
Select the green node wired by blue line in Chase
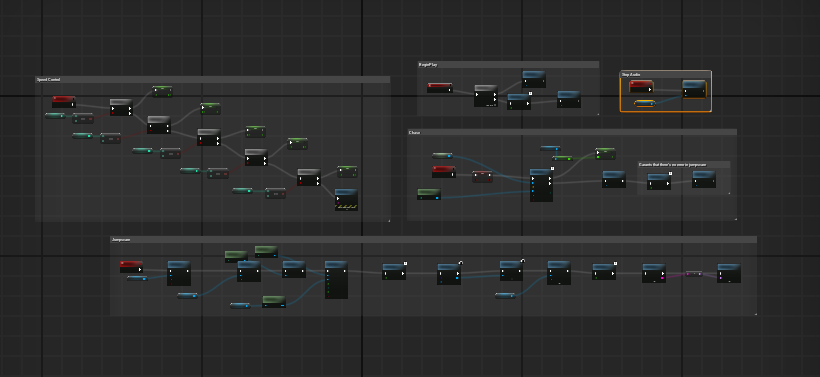pyautogui.click(x=429, y=195)
